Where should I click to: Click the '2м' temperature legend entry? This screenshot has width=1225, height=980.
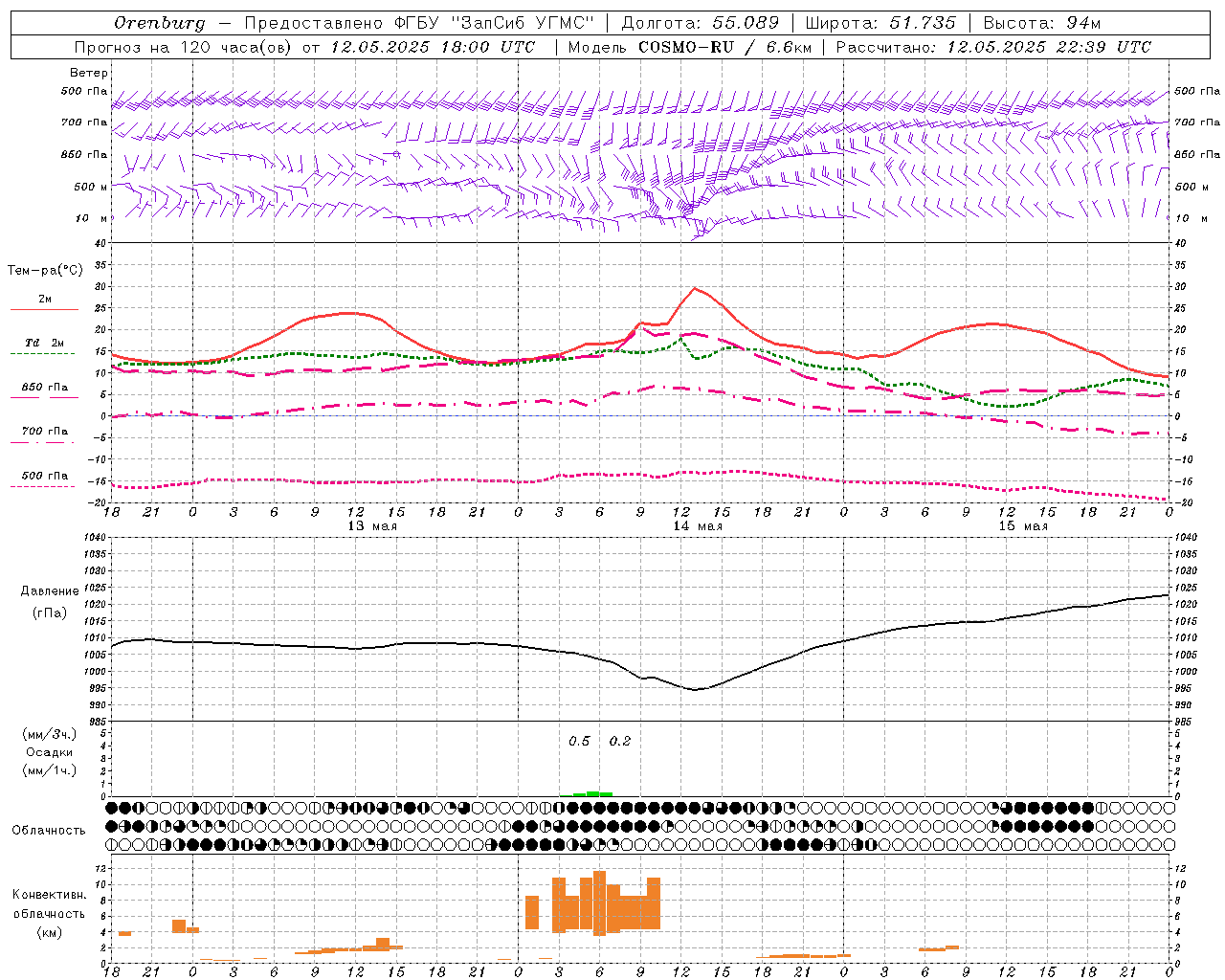(x=45, y=299)
